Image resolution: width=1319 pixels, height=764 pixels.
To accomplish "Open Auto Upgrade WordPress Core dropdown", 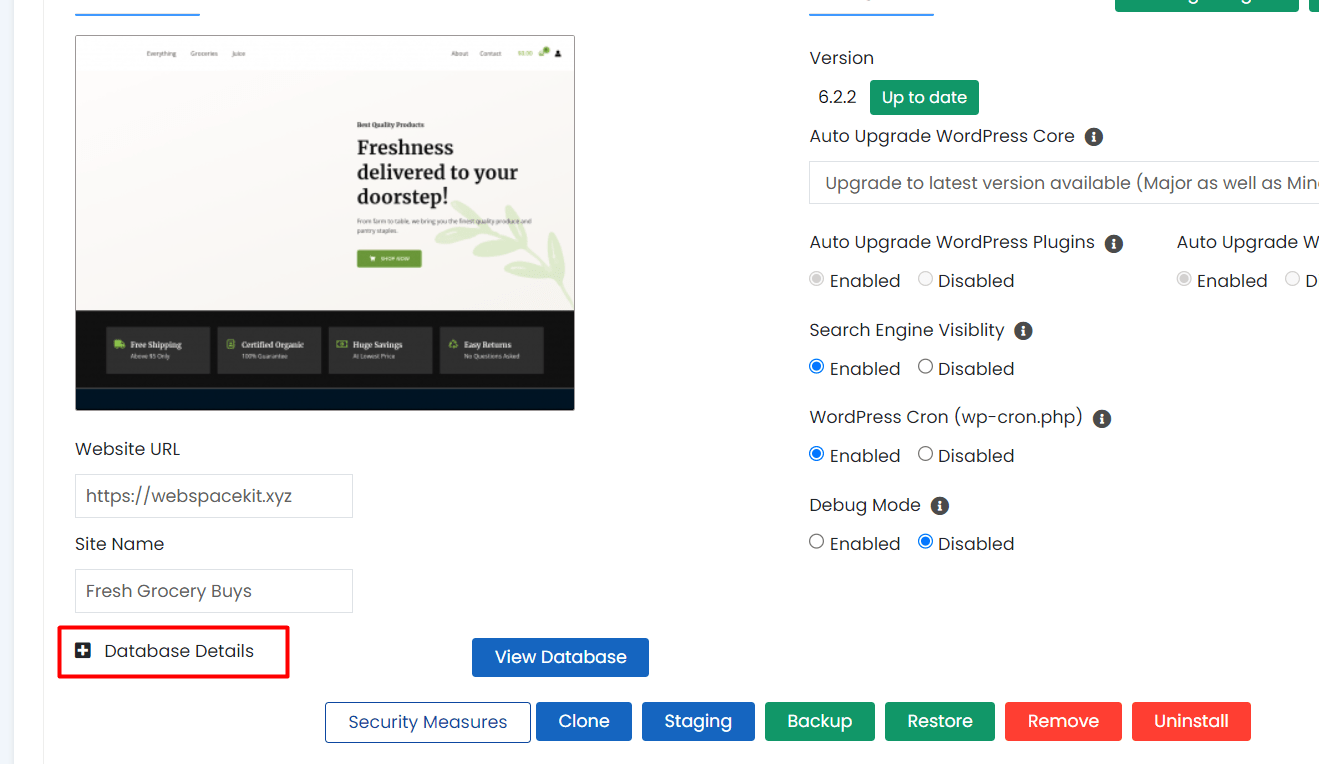I will (1064, 183).
